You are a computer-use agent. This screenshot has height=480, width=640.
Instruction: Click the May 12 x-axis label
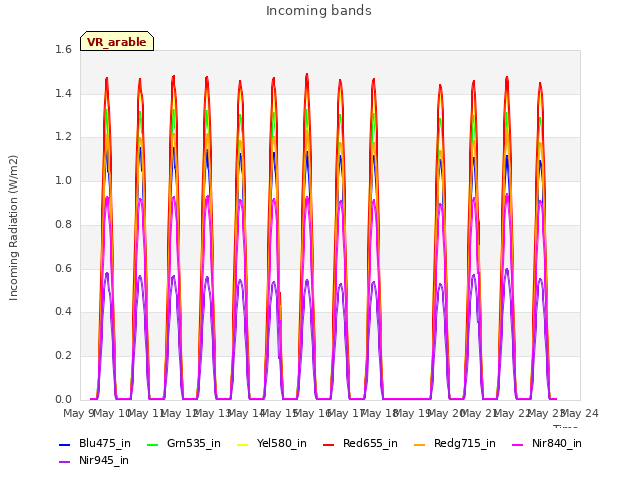180,414
